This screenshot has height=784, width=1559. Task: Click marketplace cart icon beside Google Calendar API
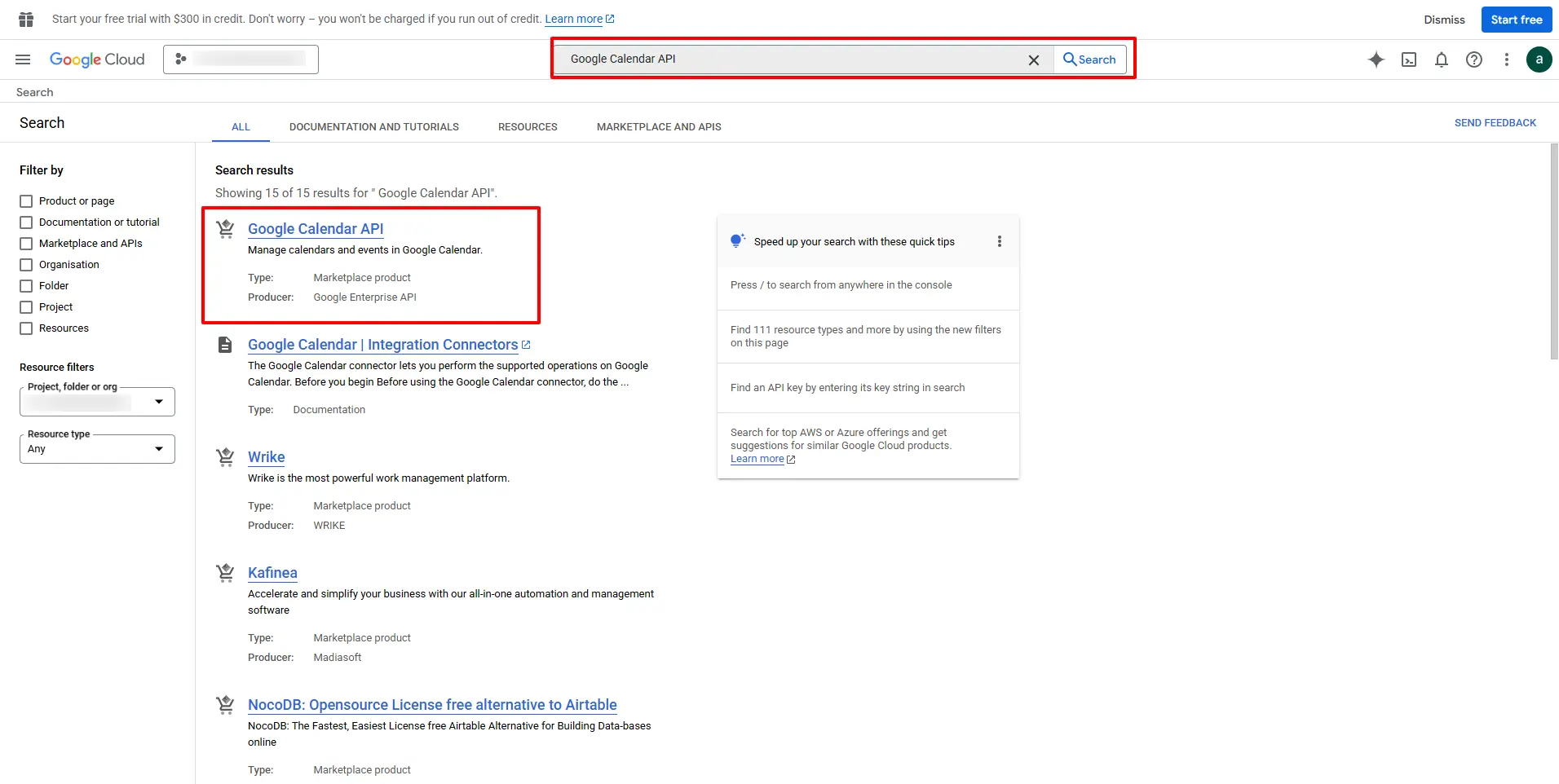point(226,229)
